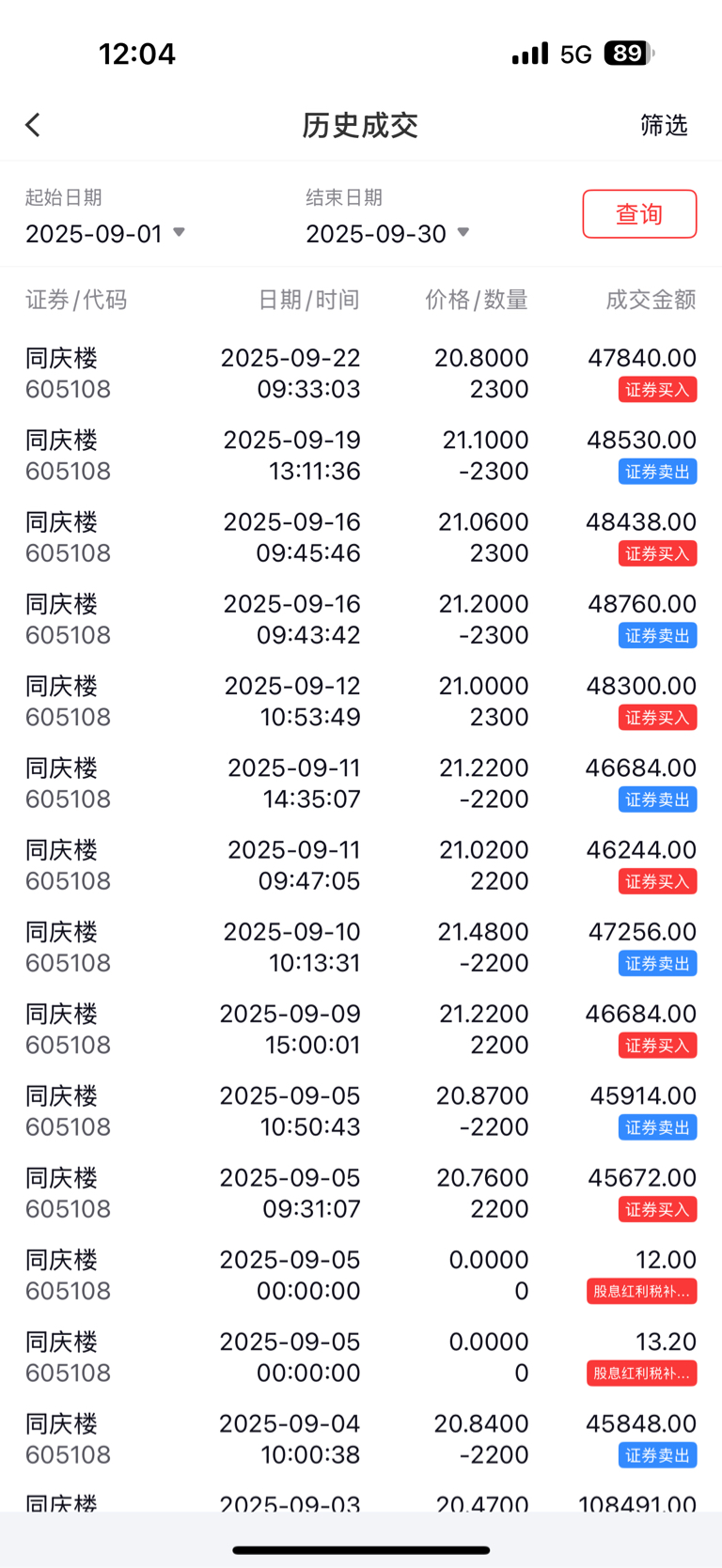The width and height of the screenshot is (722, 1568).
Task: Tap 证券卖出 tag on 09-19 trade
Action: point(657,472)
